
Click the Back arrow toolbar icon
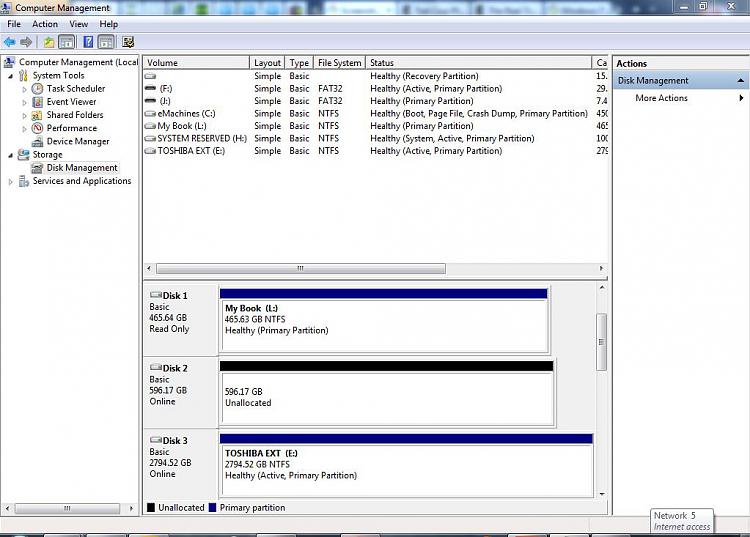[10, 42]
